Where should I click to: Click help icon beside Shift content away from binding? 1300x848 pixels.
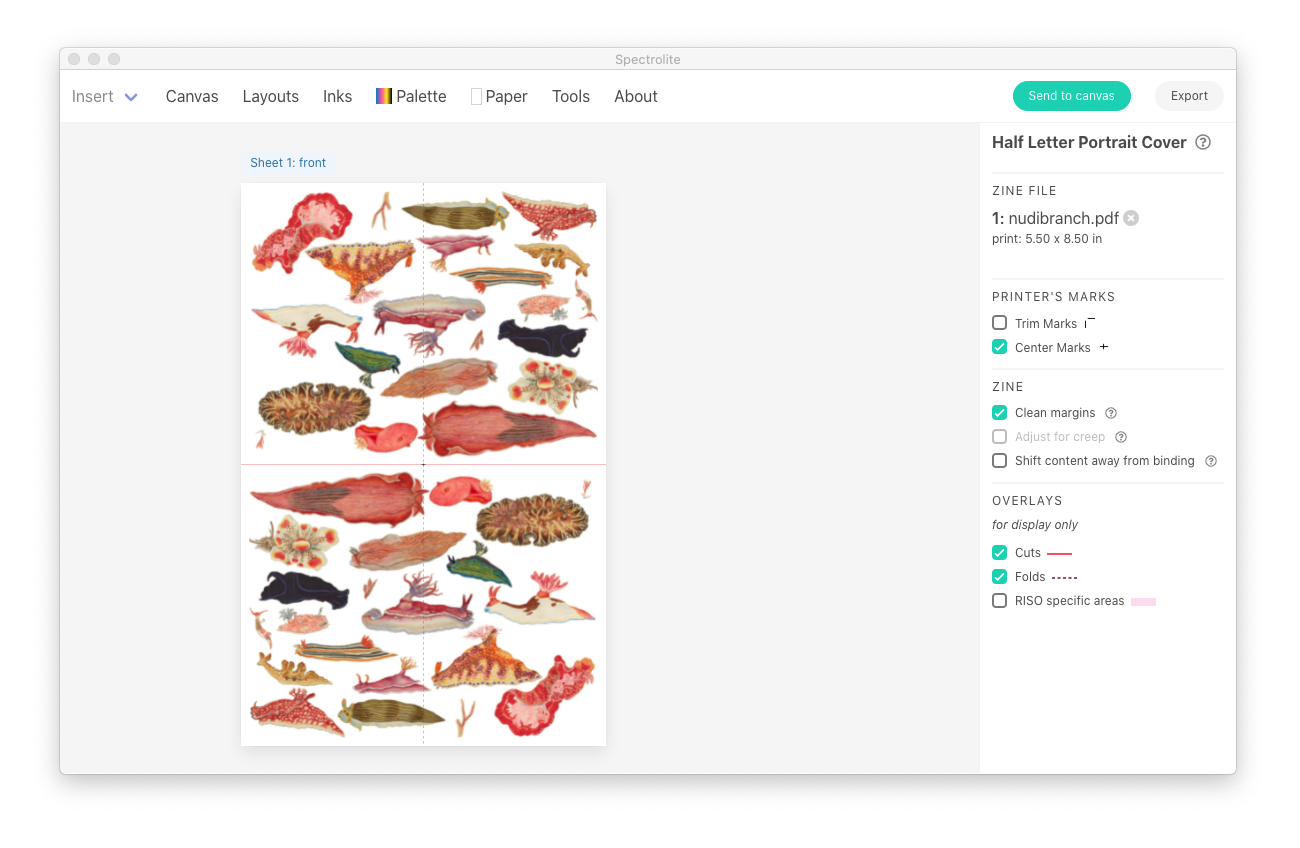[1211, 461]
